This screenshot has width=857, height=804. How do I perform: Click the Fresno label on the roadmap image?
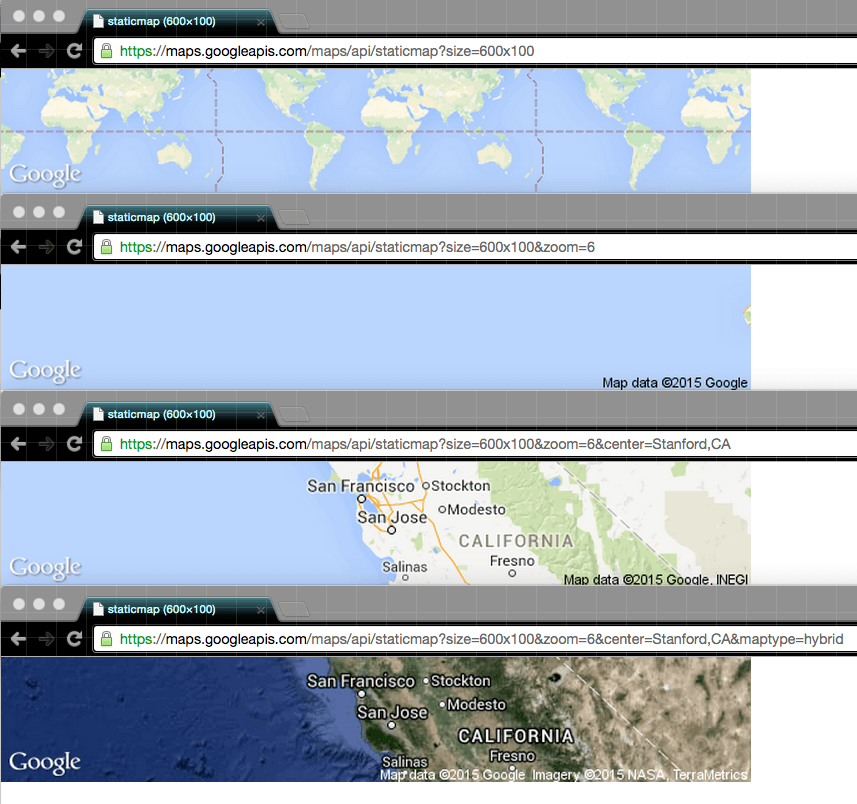pyautogui.click(x=512, y=561)
